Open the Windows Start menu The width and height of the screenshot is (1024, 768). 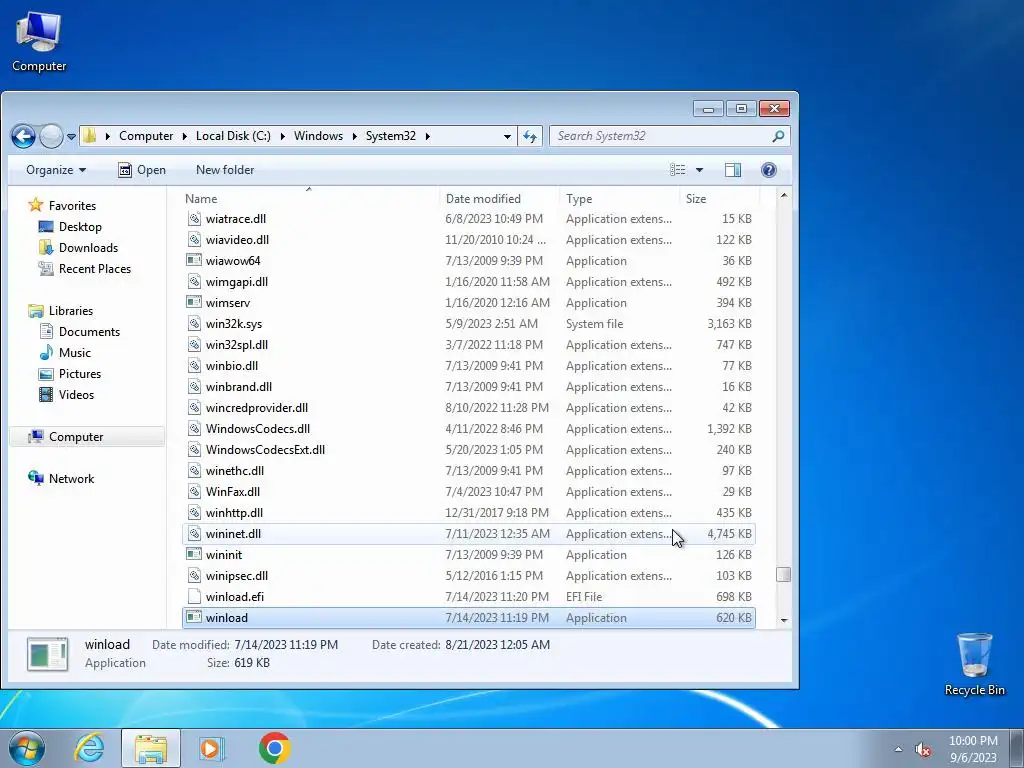(x=27, y=748)
